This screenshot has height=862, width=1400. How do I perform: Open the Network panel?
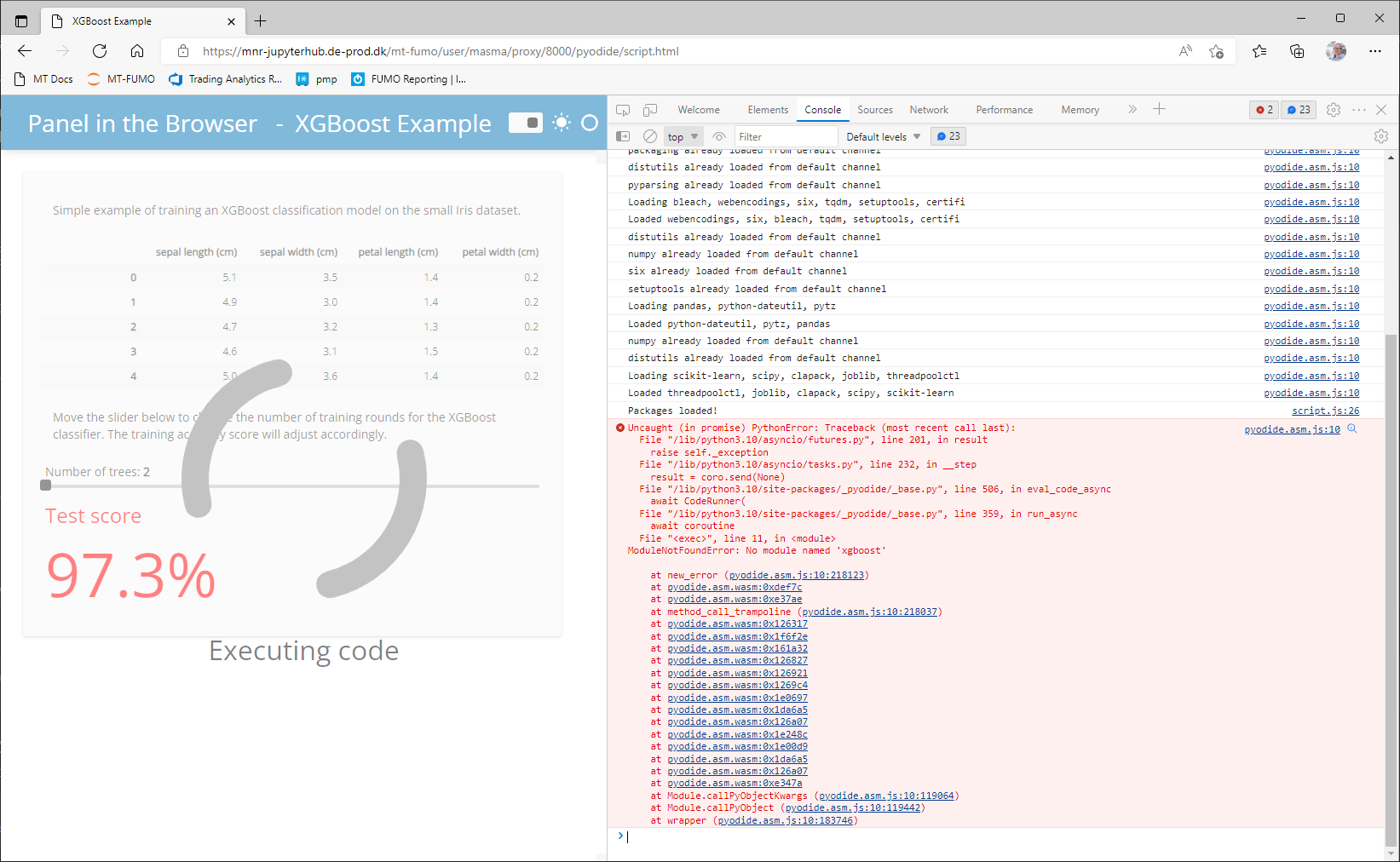click(x=928, y=109)
